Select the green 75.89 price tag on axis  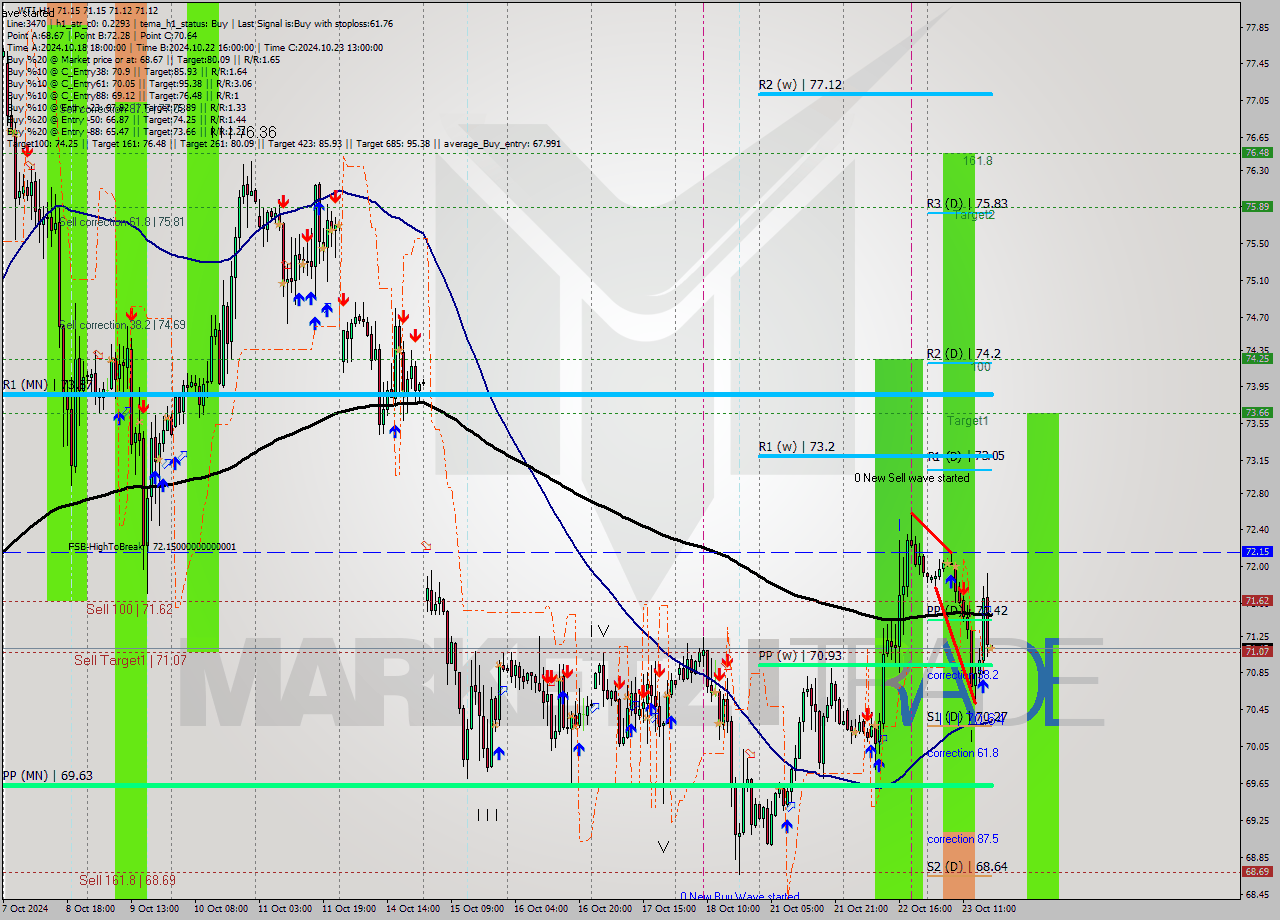[x=1257, y=207]
